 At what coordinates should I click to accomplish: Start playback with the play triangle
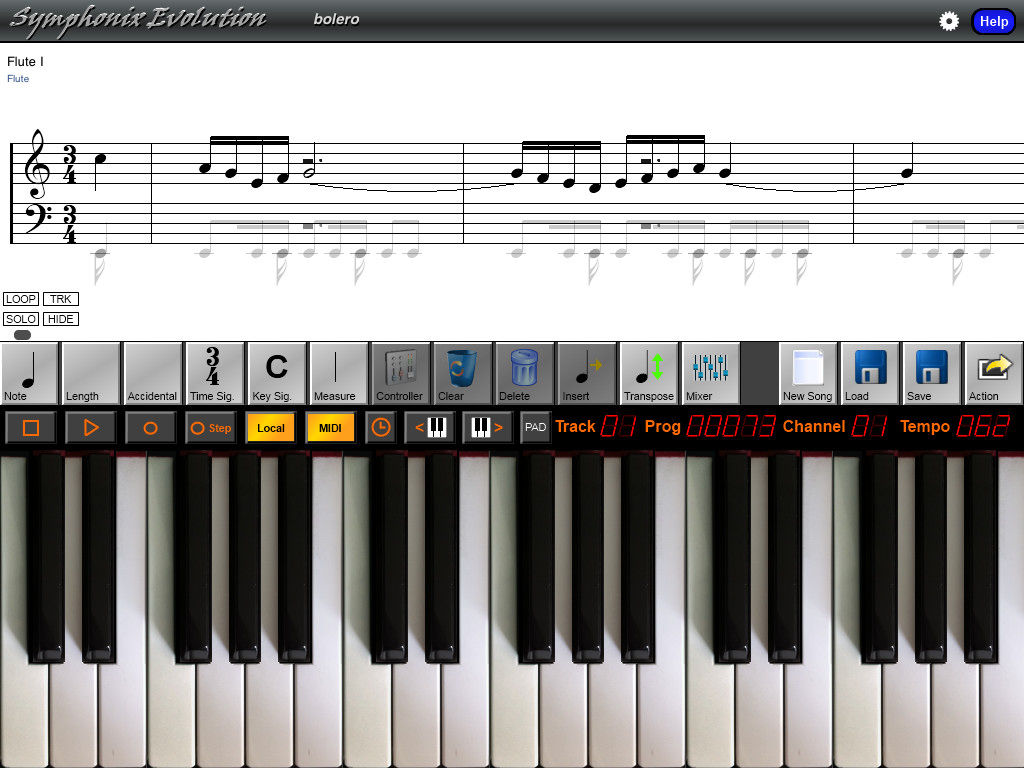click(91, 428)
